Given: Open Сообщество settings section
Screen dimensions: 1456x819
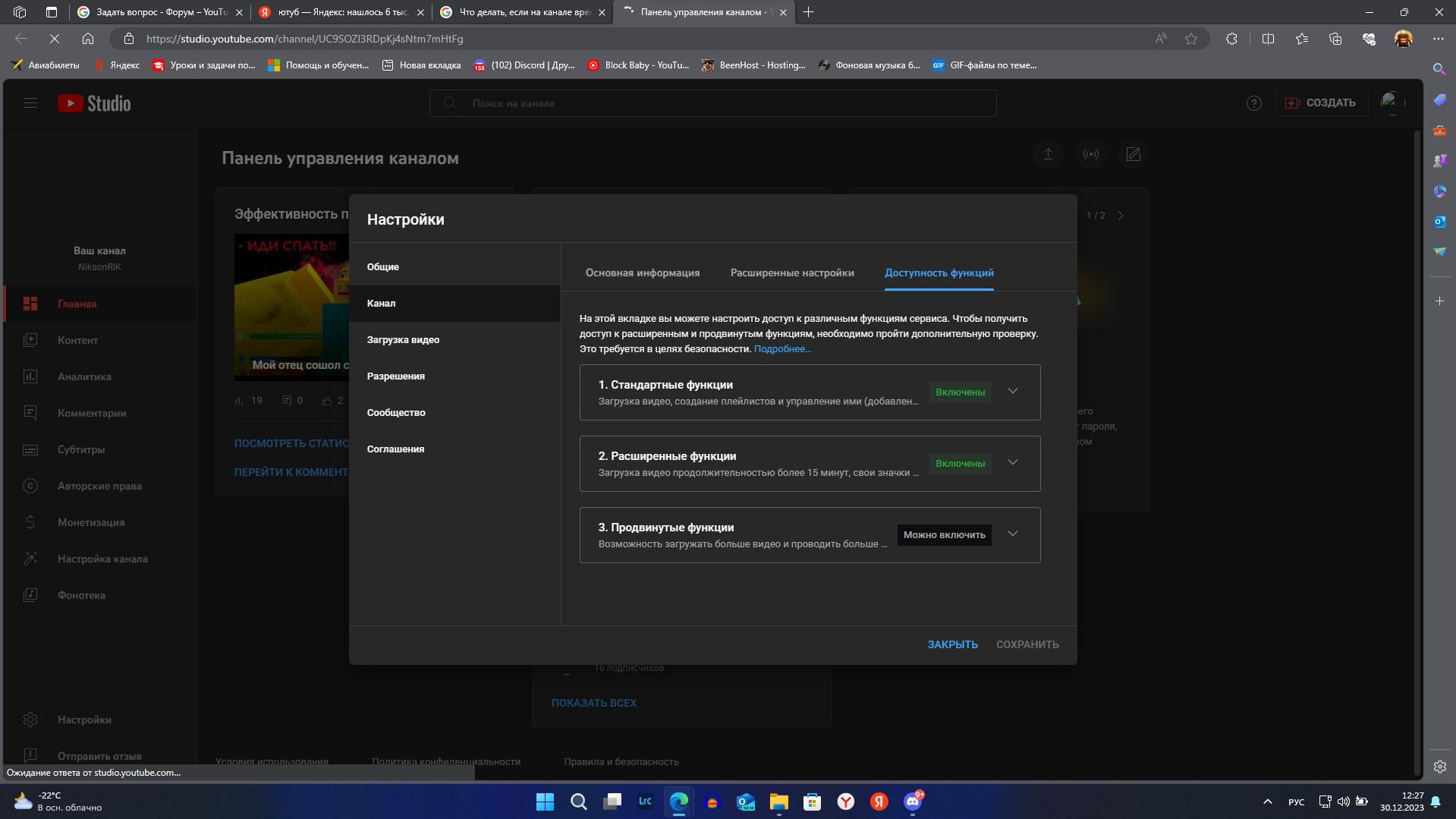Looking at the screenshot, I should [454, 413].
